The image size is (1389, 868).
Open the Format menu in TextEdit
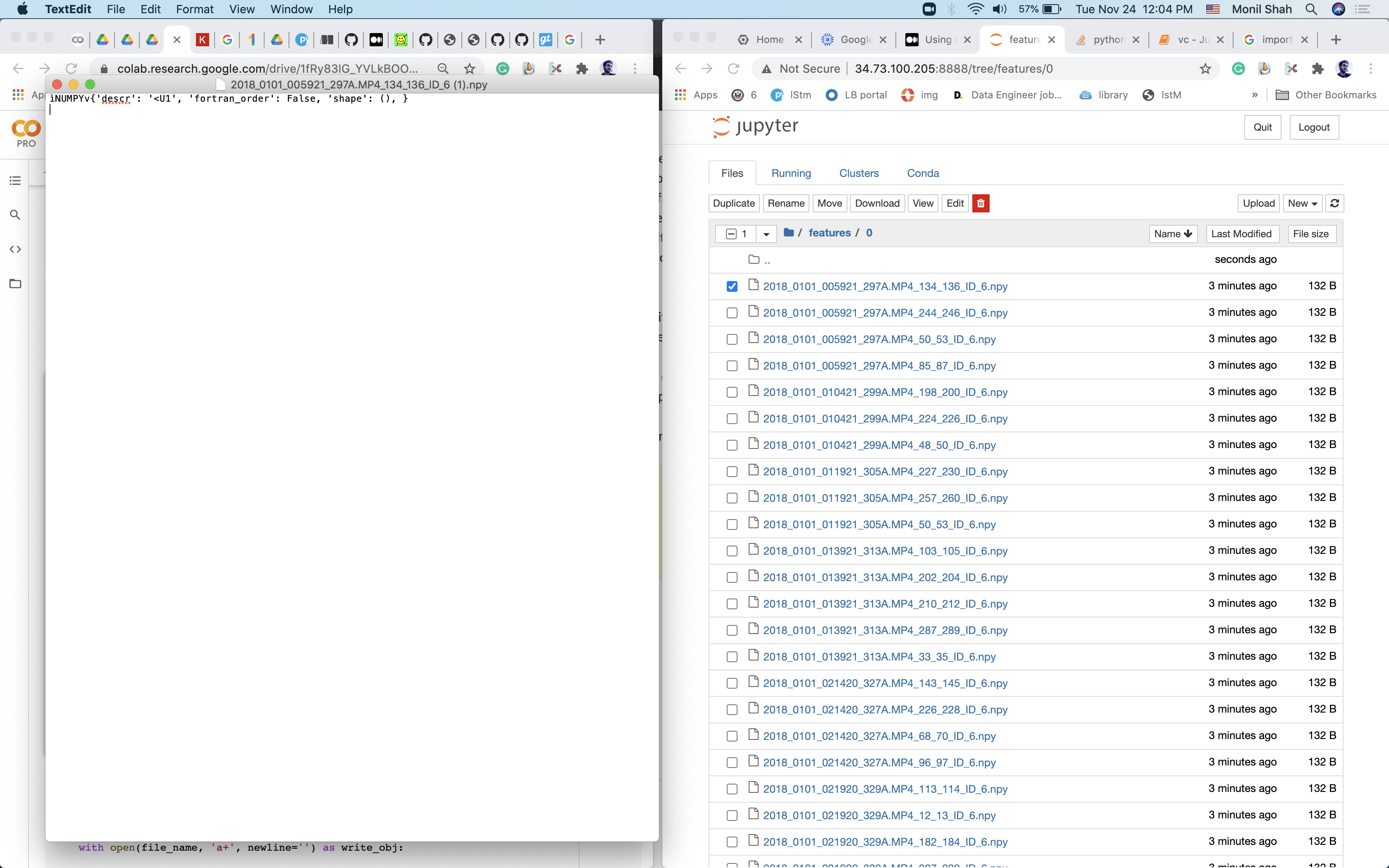pyautogui.click(x=194, y=9)
